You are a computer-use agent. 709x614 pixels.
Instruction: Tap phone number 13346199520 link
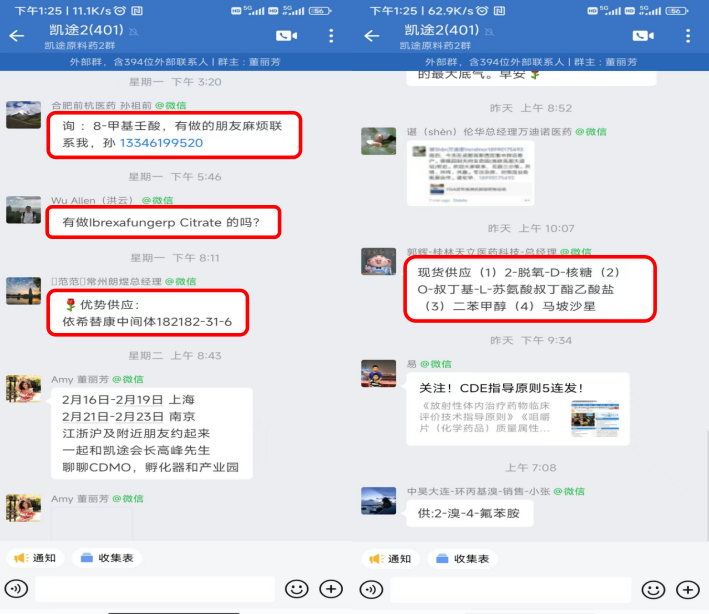pyautogui.click(x=161, y=143)
